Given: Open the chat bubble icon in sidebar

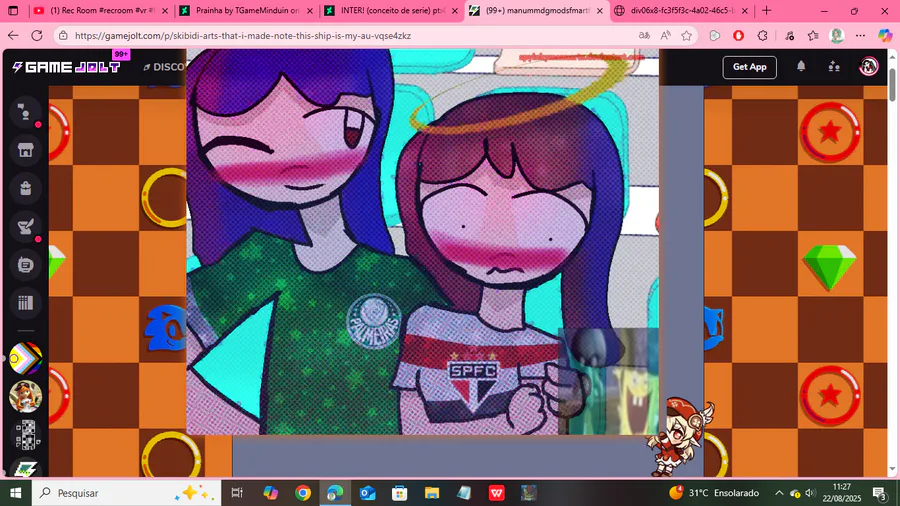Looking at the screenshot, I should pos(25,264).
